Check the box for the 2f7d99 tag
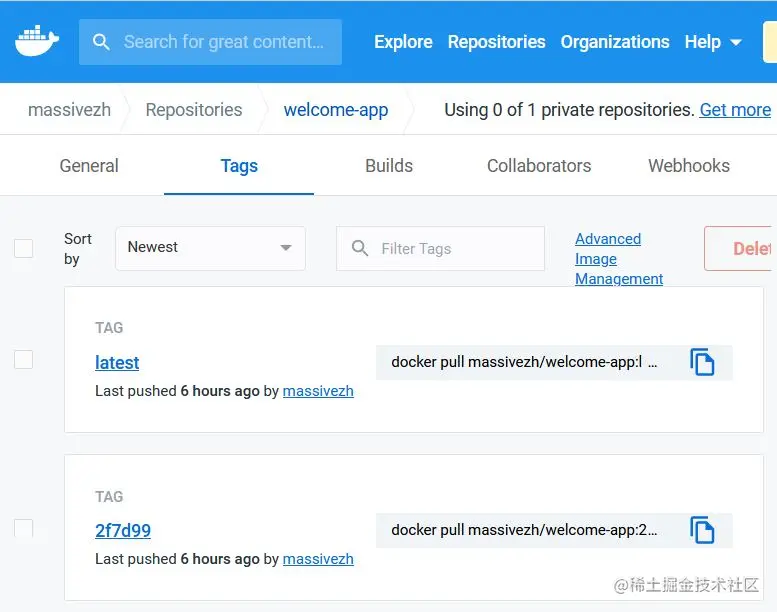Viewport: 777px width, 612px height. pyautogui.click(x=24, y=528)
